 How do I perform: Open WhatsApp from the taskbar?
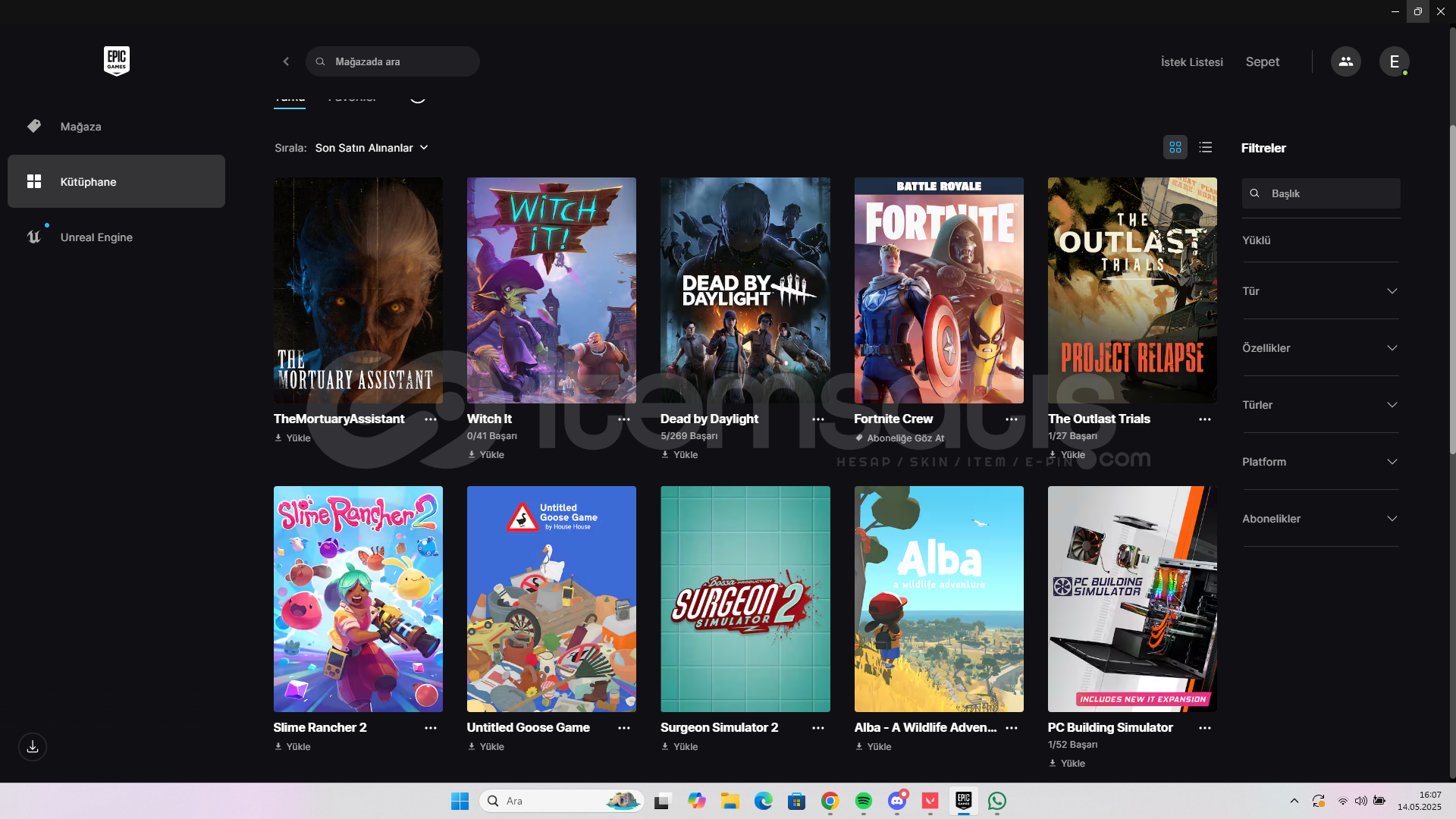coord(997,801)
